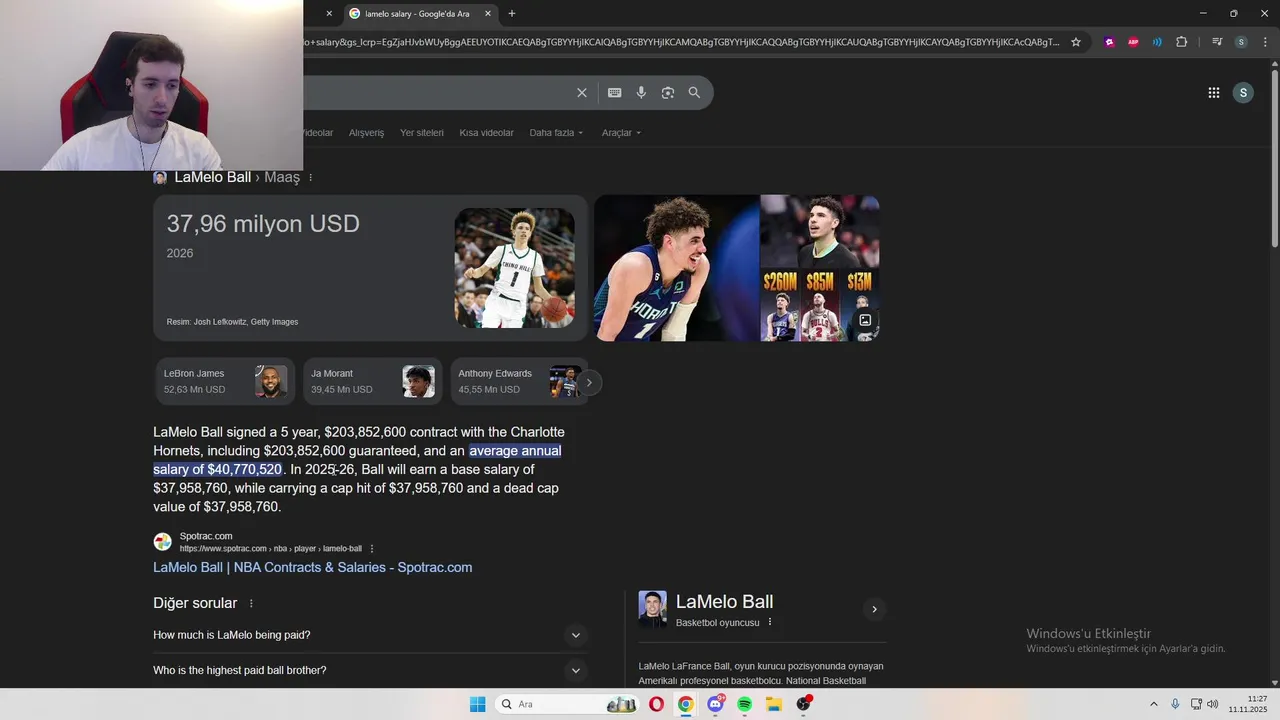
Task: Open File Explorer from the taskbar
Action: pos(773,704)
